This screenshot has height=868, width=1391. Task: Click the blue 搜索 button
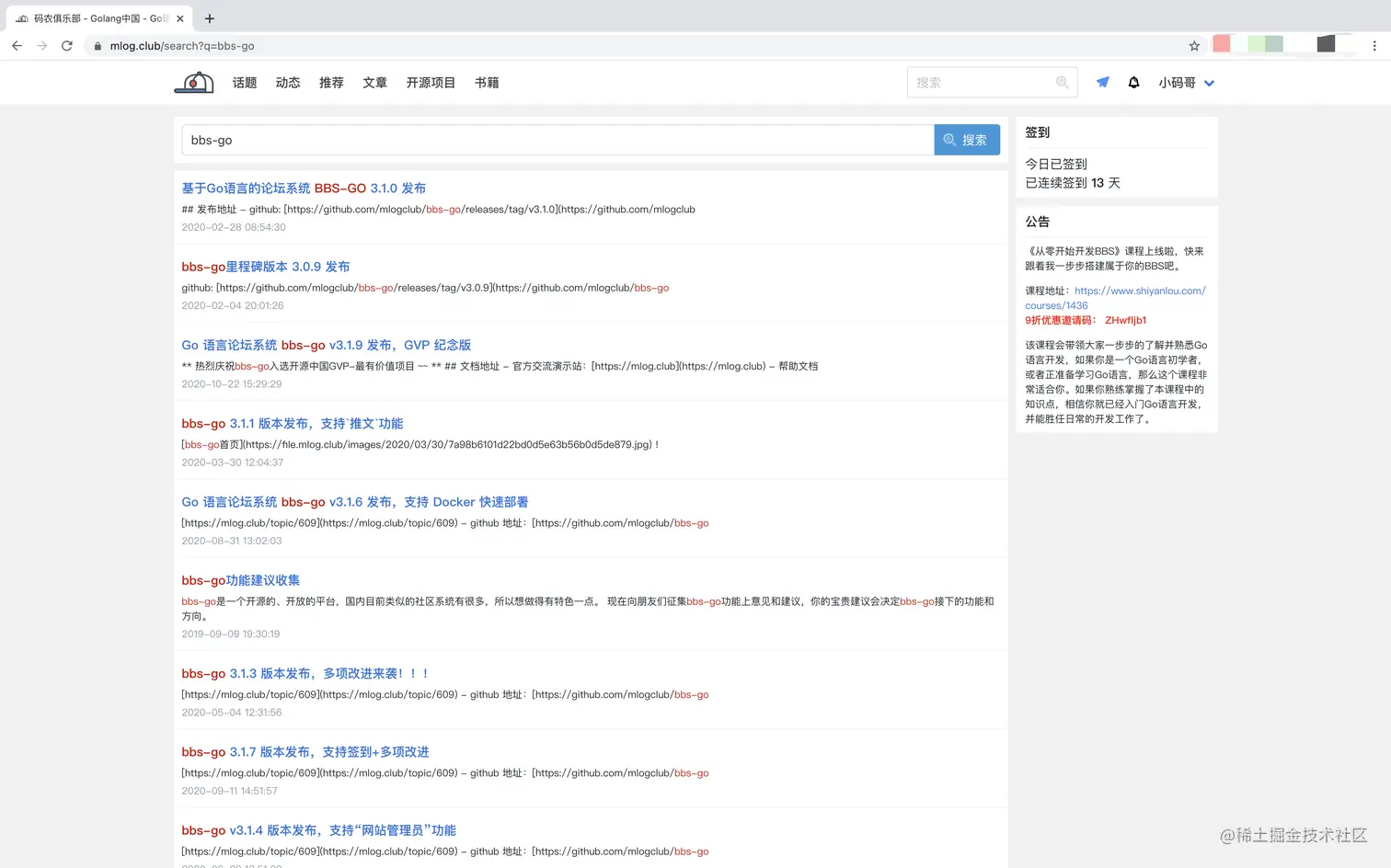pyautogui.click(x=967, y=140)
